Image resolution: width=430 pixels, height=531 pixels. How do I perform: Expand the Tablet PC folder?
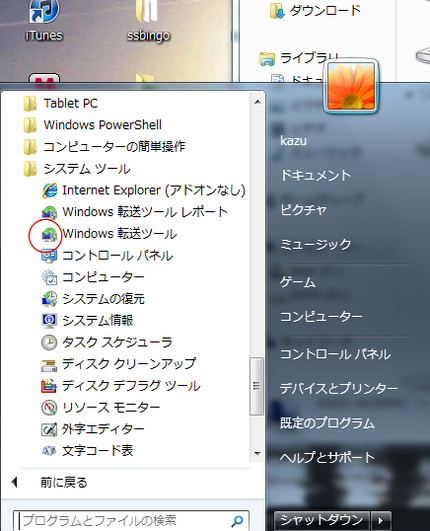[61, 103]
